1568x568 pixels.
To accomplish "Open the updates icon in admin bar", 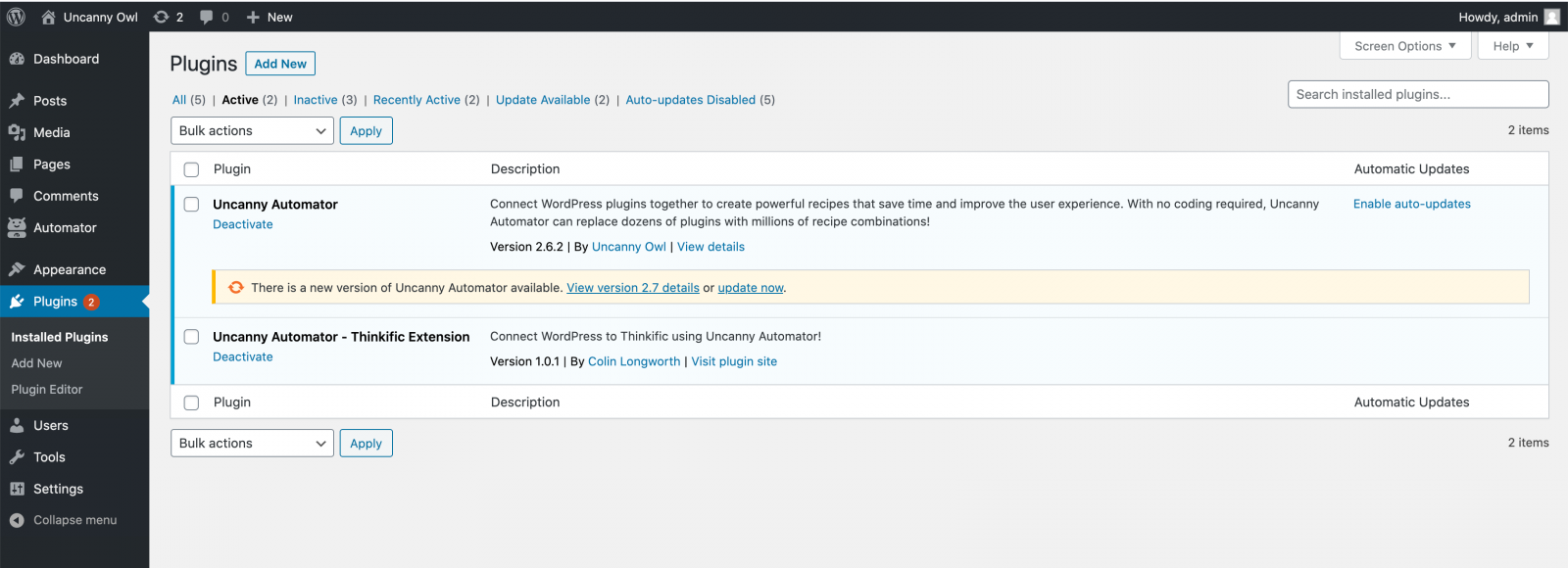I will [x=162, y=17].
